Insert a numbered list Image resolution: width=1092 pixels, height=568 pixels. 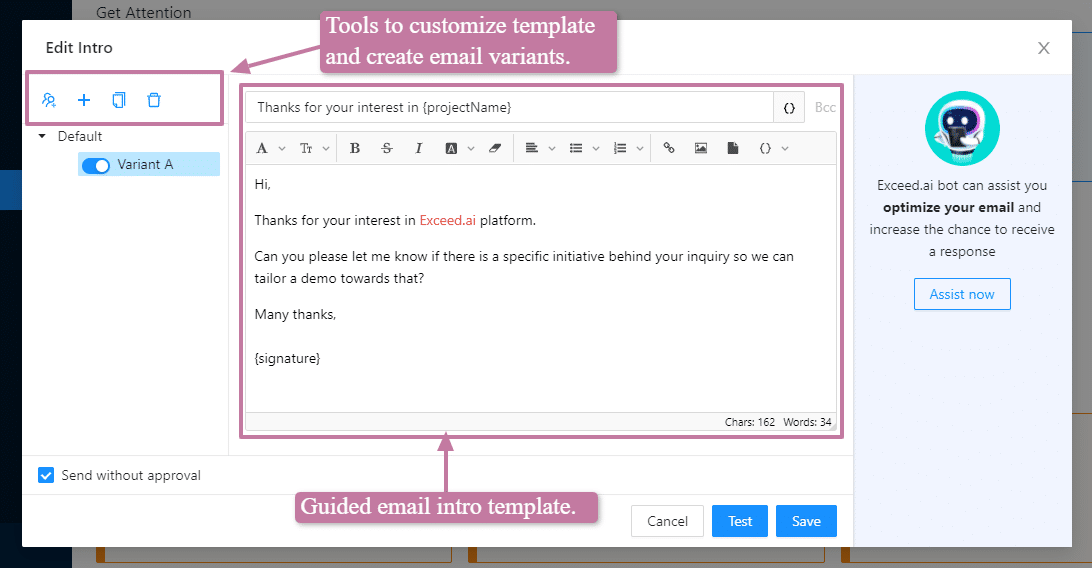620,148
